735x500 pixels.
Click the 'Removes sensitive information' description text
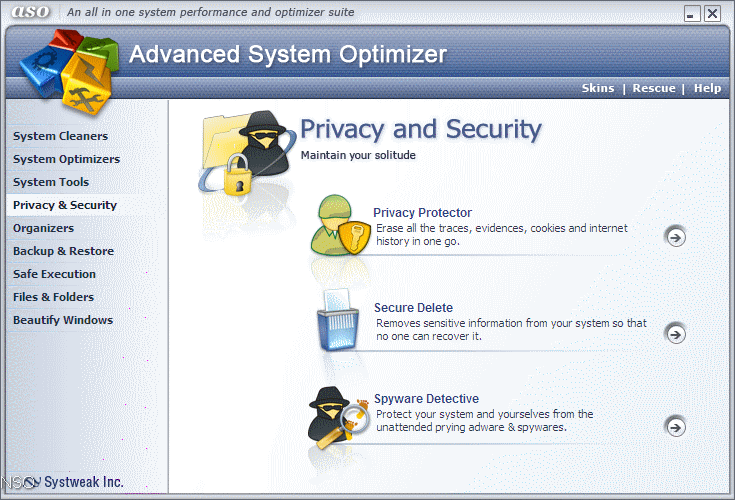click(x=511, y=329)
